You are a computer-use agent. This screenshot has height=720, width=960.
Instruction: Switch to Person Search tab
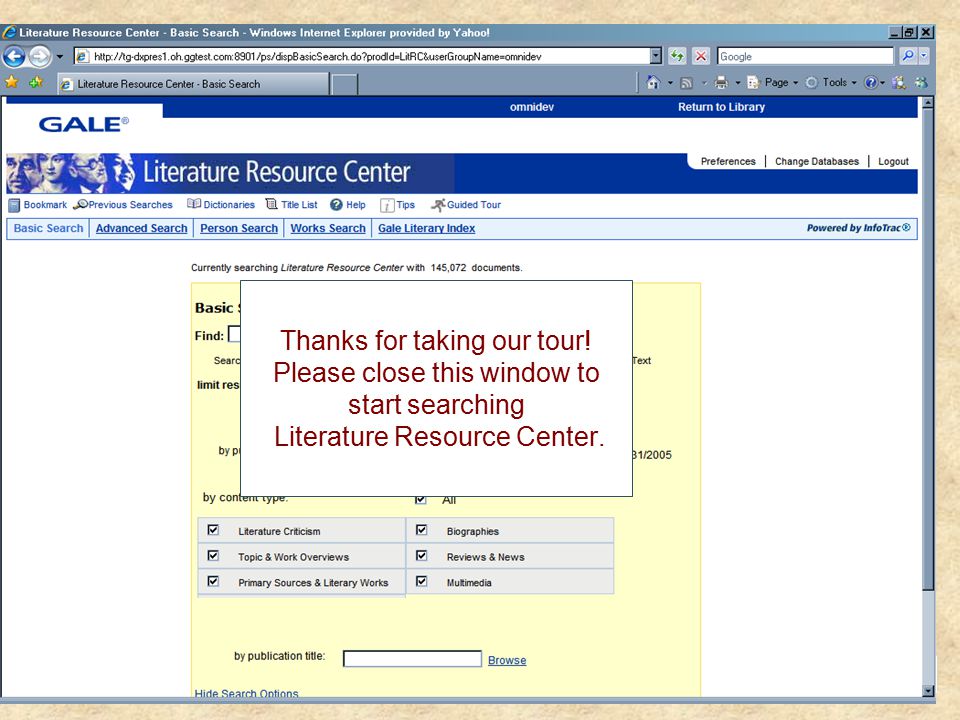[x=239, y=228]
